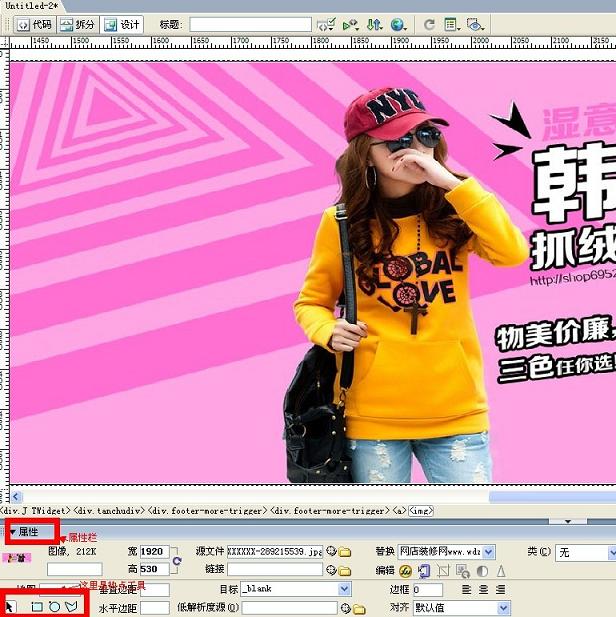The width and height of the screenshot is (616, 617).
Task: Click the point-to-file icon next to 链接
Action: tap(331, 570)
